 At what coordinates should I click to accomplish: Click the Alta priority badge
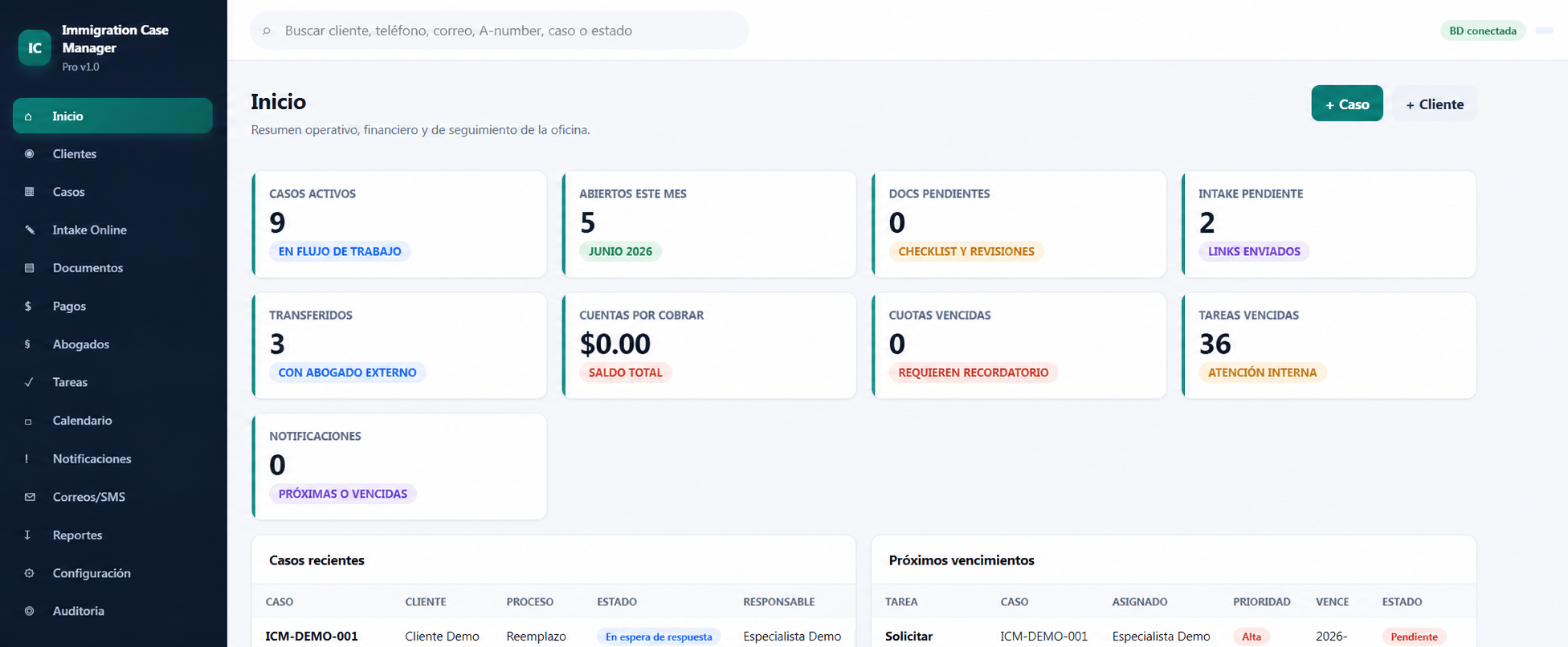pyautogui.click(x=1252, y=637)
